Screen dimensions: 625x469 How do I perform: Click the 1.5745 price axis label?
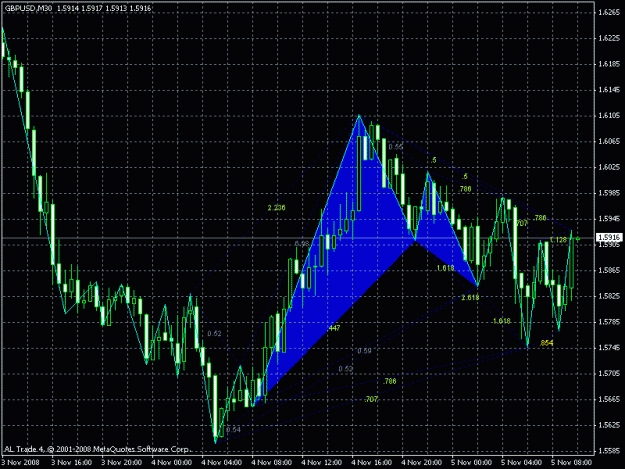pos(609,348)
